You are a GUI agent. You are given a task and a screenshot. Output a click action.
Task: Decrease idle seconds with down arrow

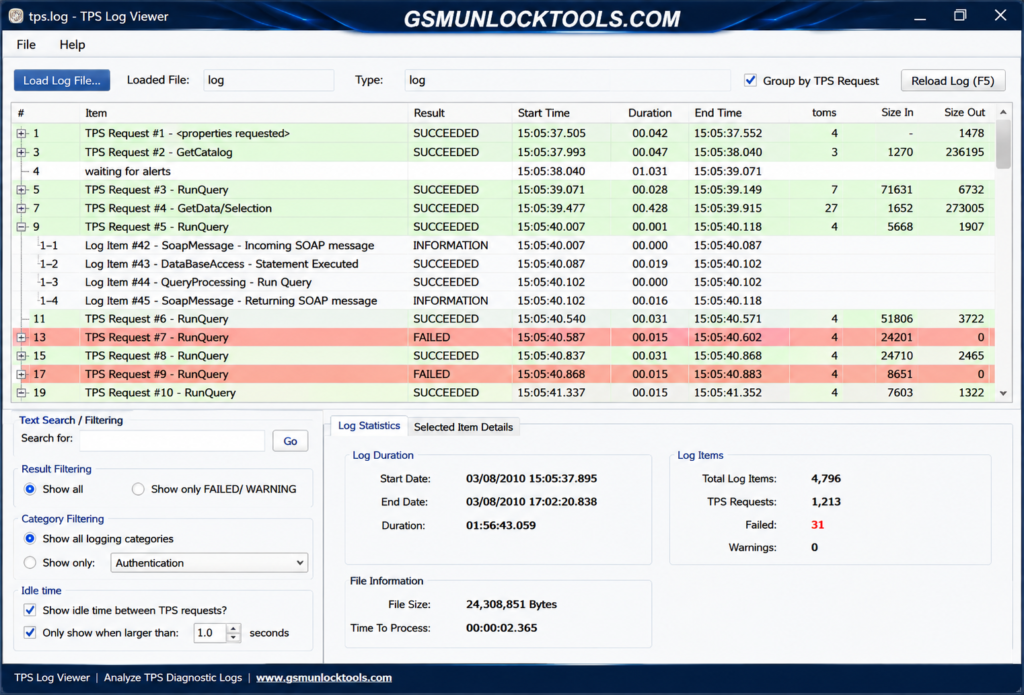pyautogui.click(x=234, y=638)
